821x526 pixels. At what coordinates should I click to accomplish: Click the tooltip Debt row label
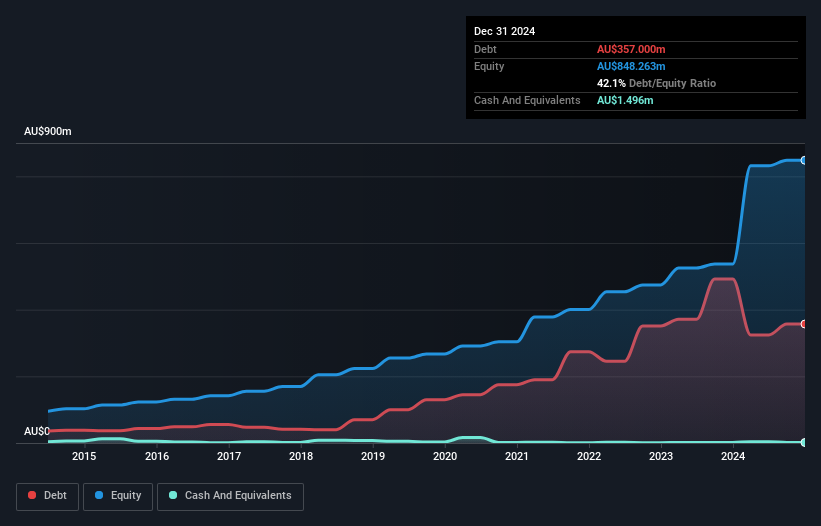[485, 49]
